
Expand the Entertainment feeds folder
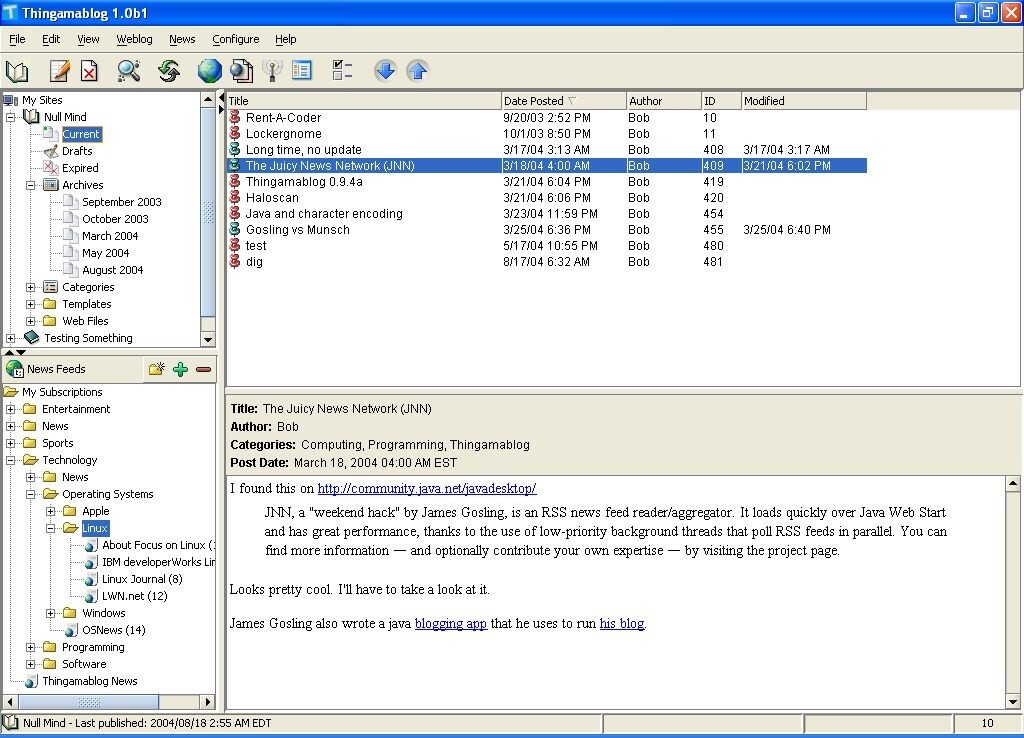[x=11, y=409]
